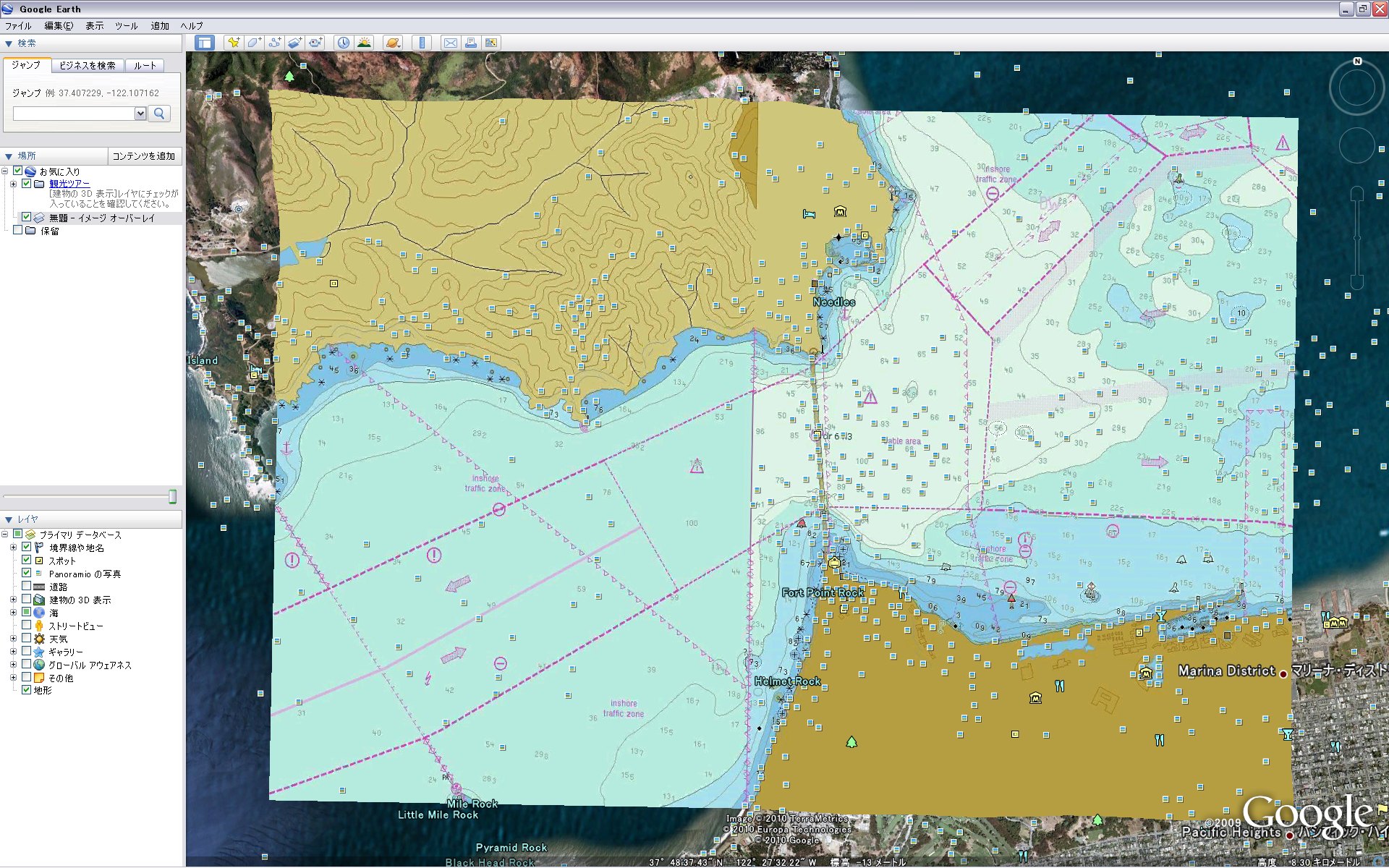Select the polygon drawing tool
Screen dimensions: 1389x868
point(254,43)
